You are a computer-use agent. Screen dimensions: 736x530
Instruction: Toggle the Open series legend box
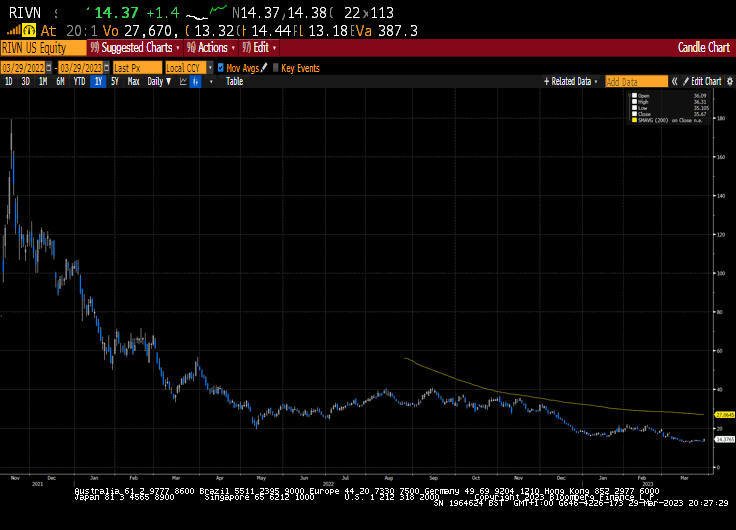635,96
